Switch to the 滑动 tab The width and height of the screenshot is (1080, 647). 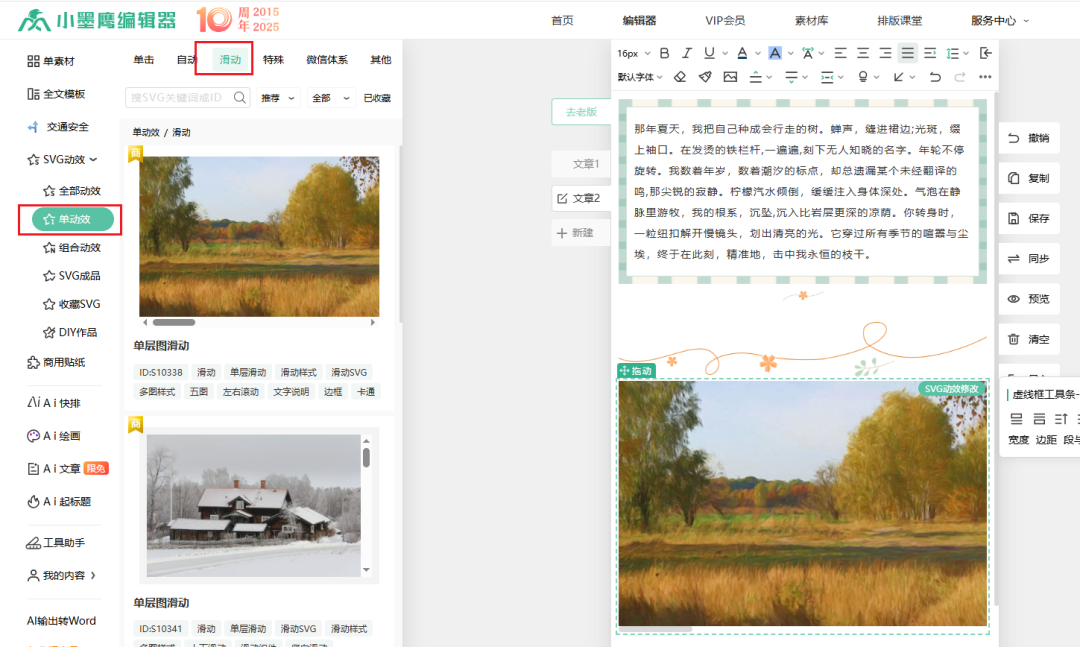(230, 59)
